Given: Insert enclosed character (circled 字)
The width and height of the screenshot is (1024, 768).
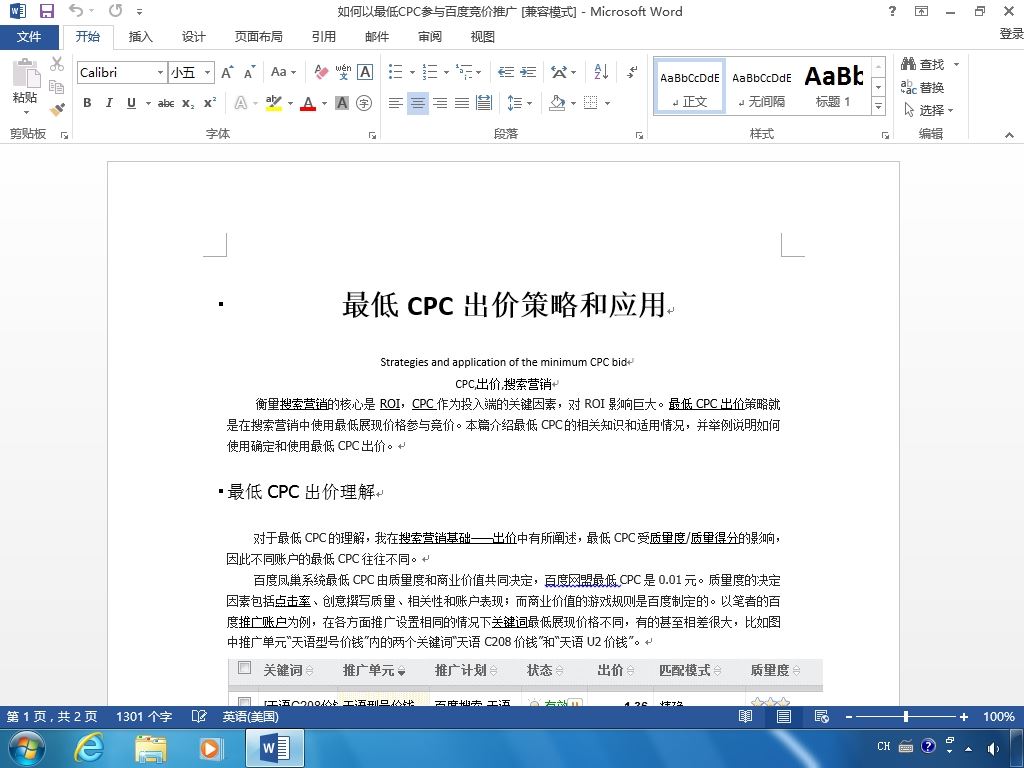Looking at the screenshot, I should point(364,103).
